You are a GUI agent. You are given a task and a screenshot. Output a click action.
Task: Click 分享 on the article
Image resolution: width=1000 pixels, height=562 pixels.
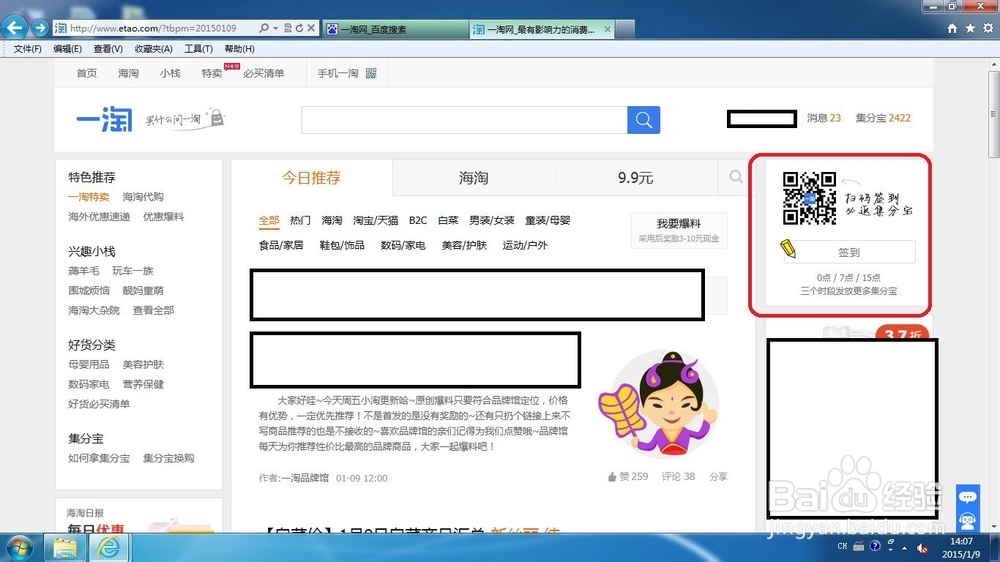718,477
